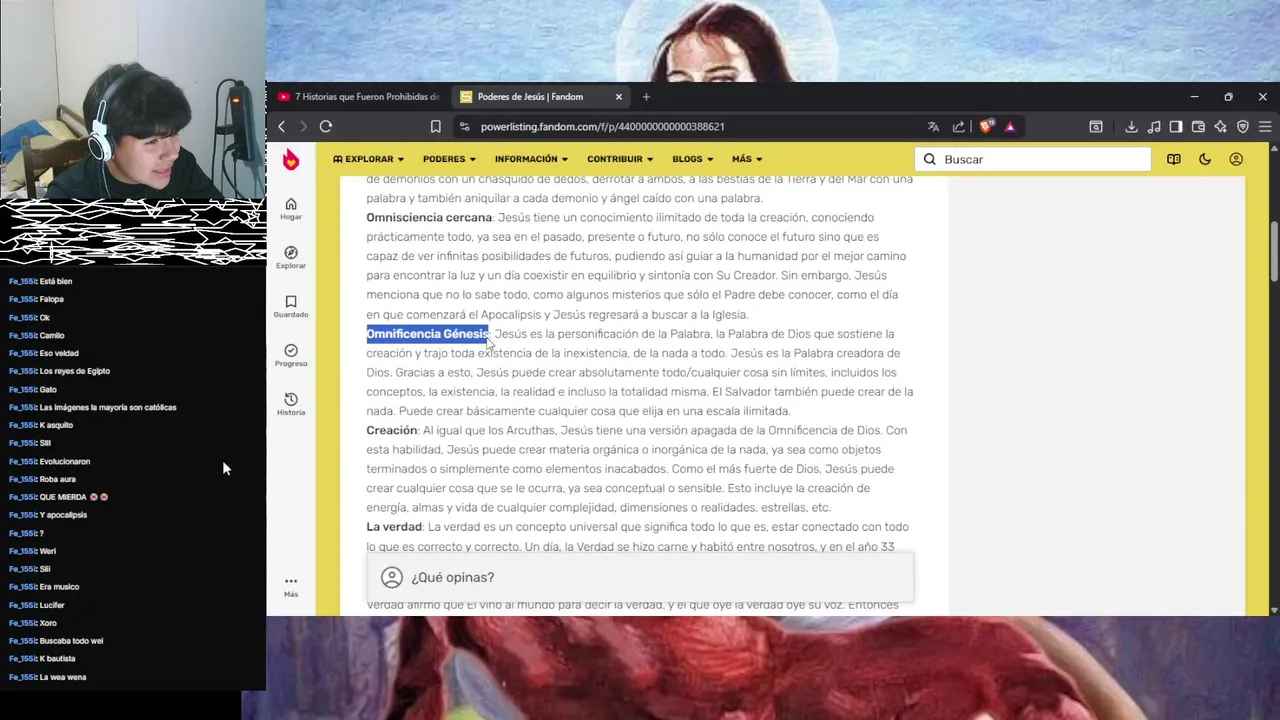Open Progreso in the Fandom sidebar
This screenshot has width=1280, height=720.
(x=291, y=356)
